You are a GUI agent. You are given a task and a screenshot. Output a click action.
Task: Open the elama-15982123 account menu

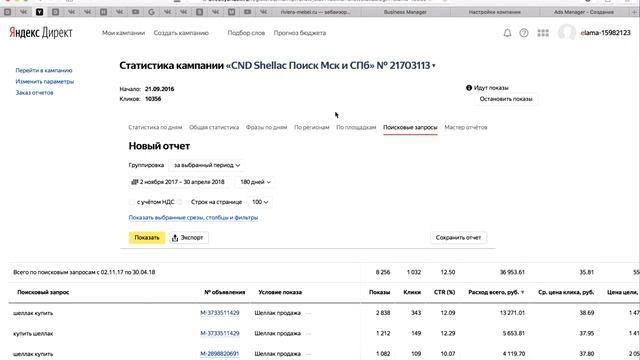[x=605, y=33]
